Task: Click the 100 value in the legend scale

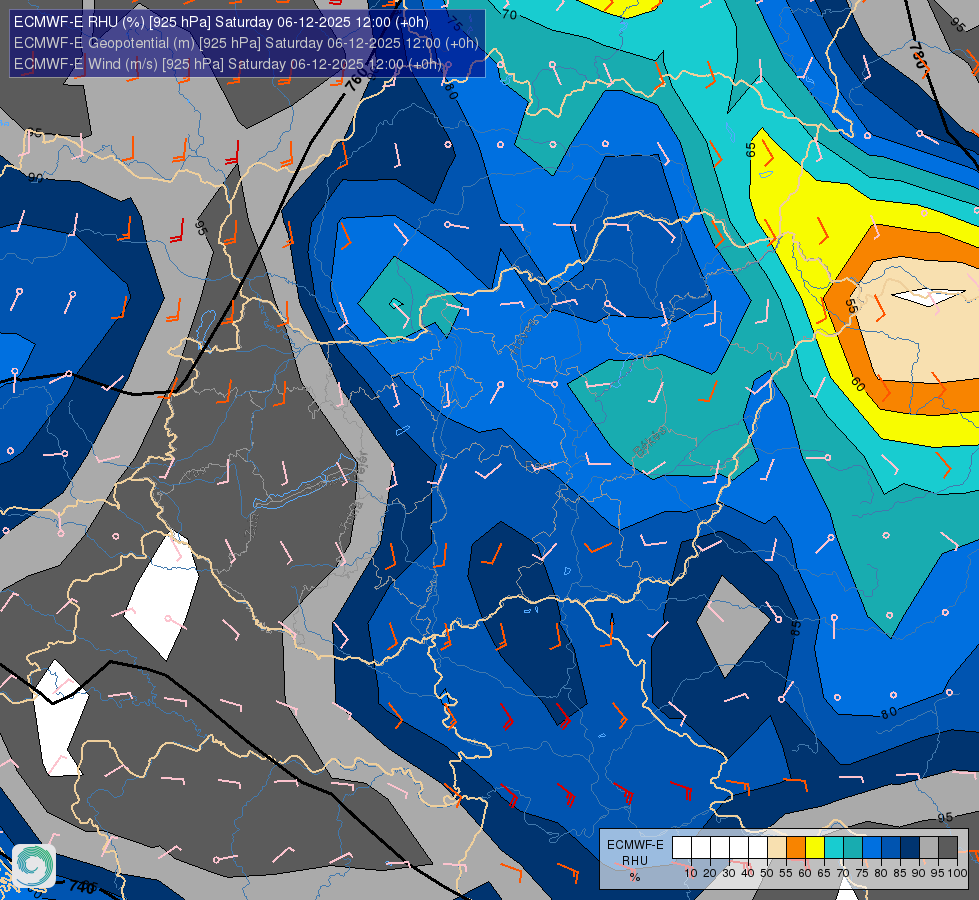Action: tap(957, 873)
